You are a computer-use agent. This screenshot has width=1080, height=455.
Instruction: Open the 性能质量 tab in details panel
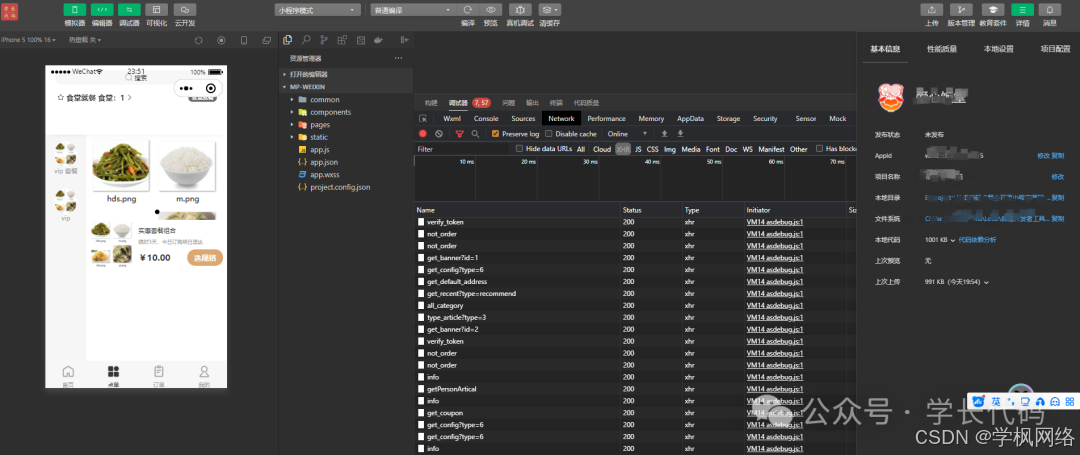pos(942,49)
